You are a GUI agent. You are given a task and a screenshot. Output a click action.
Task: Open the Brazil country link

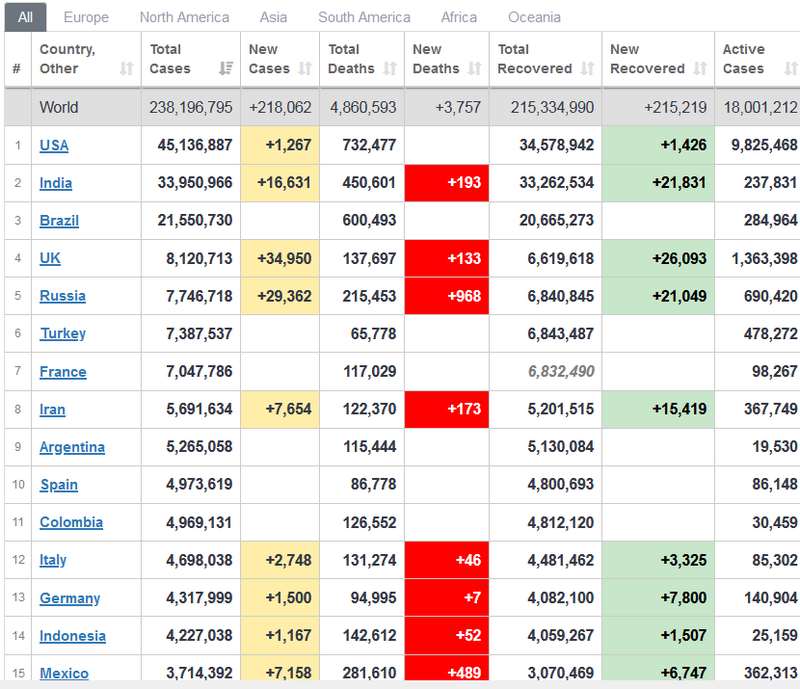(59, 220)
